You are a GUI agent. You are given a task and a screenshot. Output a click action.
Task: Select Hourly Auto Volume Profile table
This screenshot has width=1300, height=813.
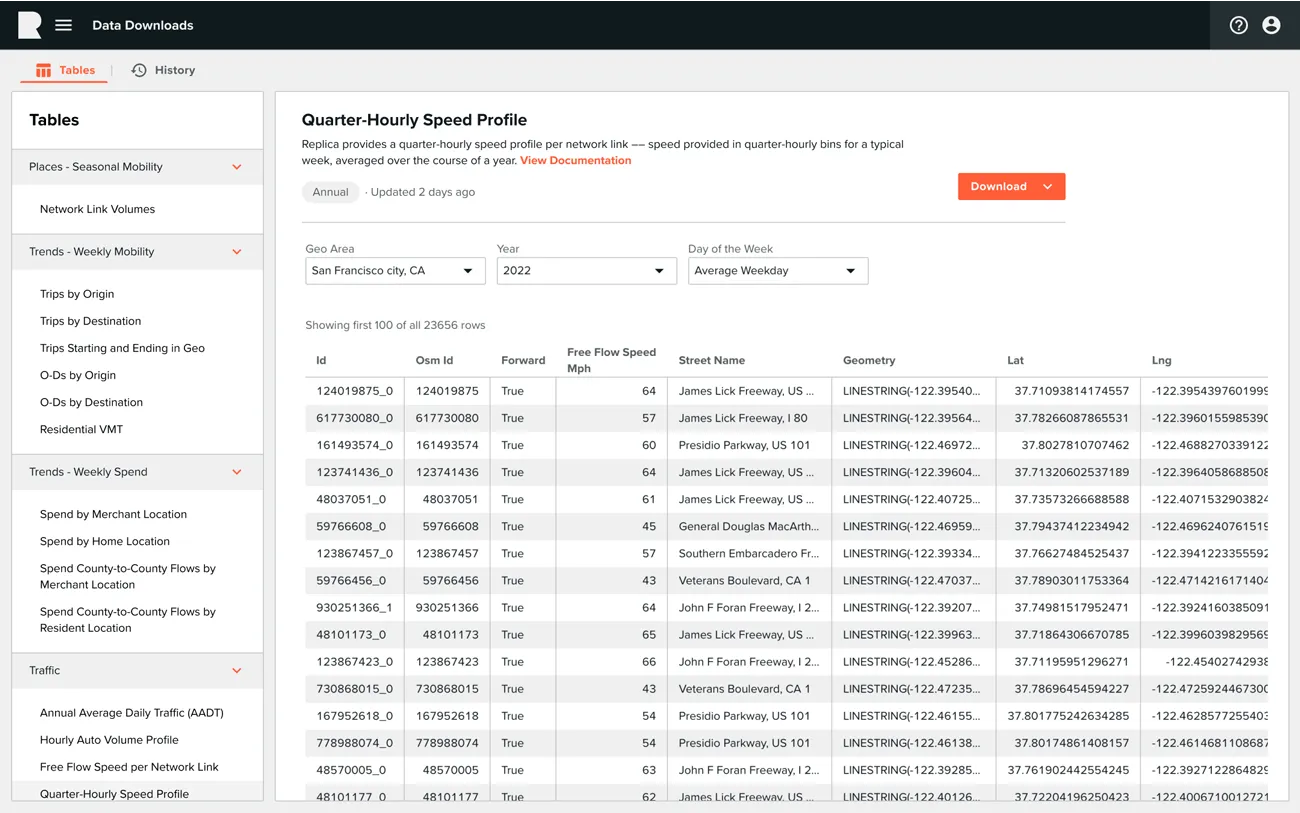[x=109, y=740]
